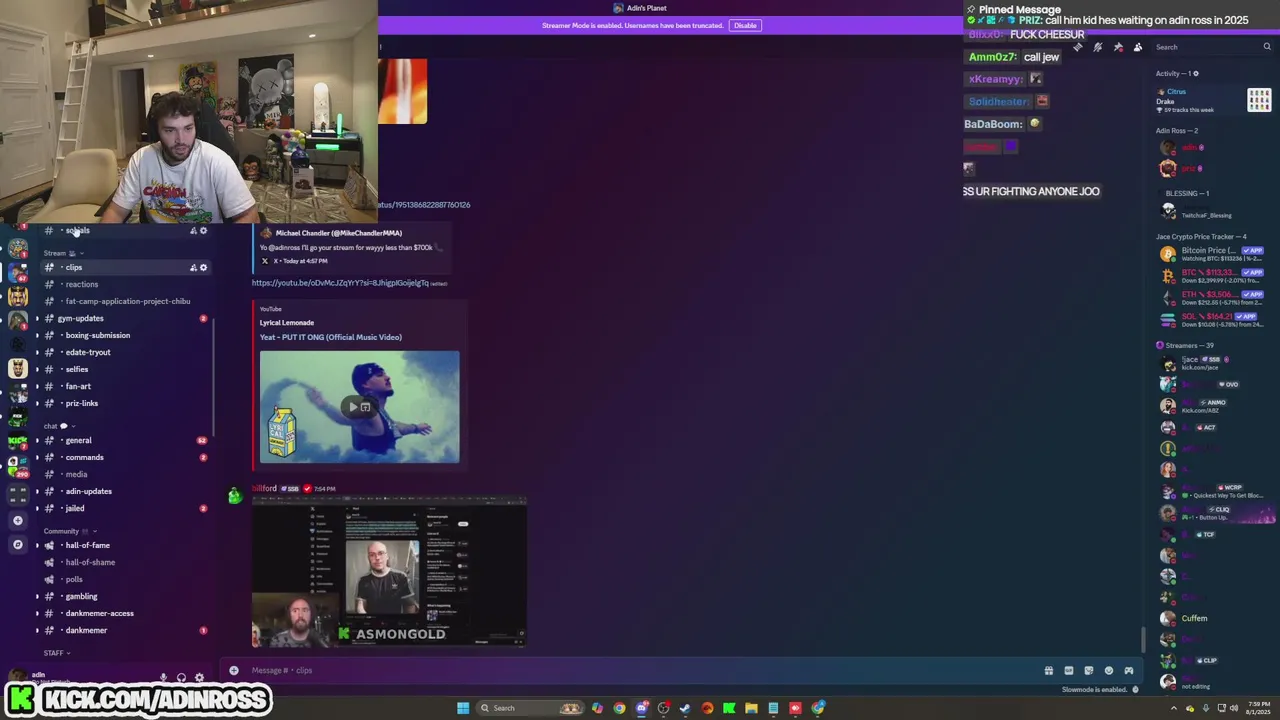The height and width of the screenshot is (720, 1280).
Task: Open the Citrus Drake activity card
Action: 1213,100
